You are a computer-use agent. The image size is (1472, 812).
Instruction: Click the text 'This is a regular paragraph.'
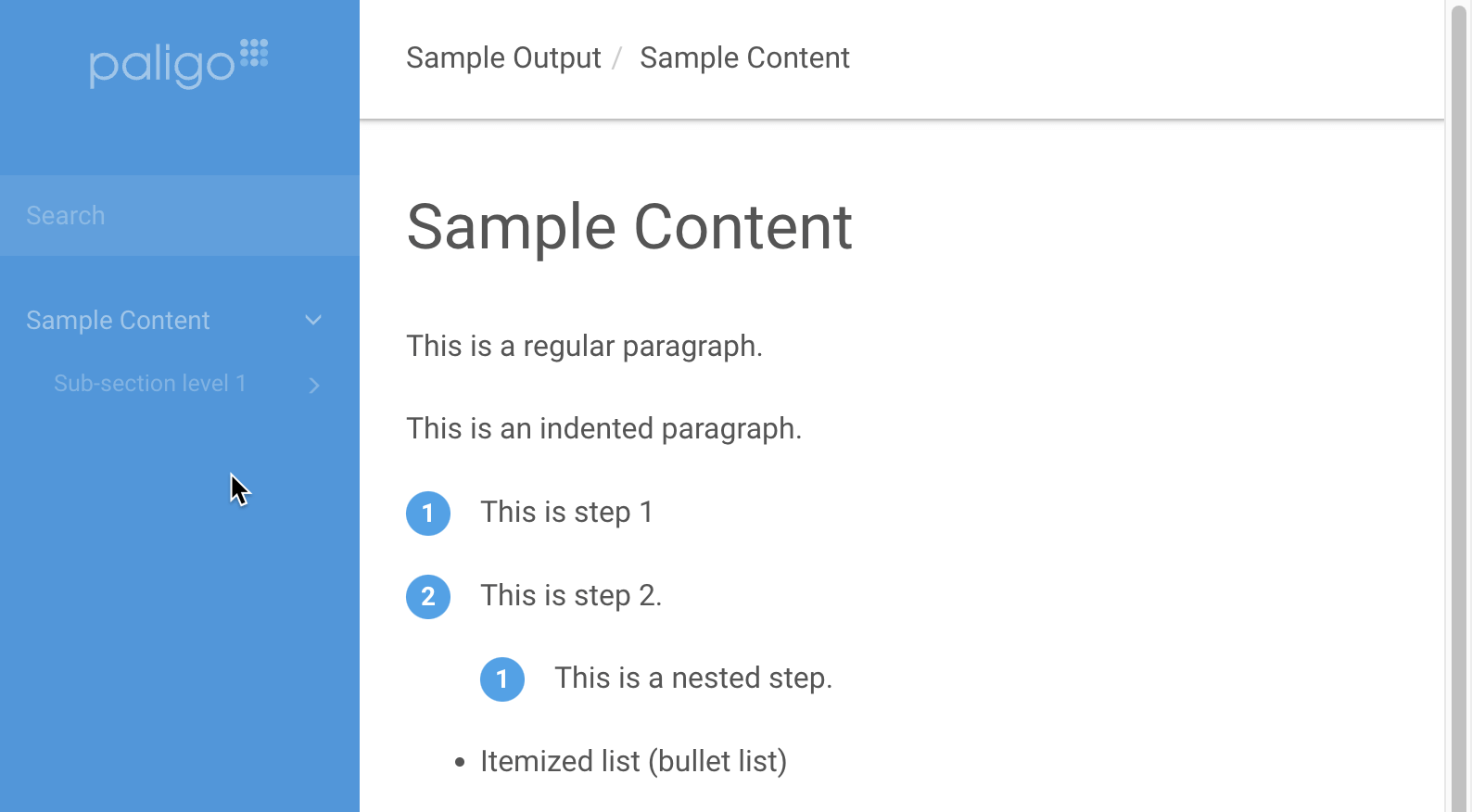(x=585, y=346)
